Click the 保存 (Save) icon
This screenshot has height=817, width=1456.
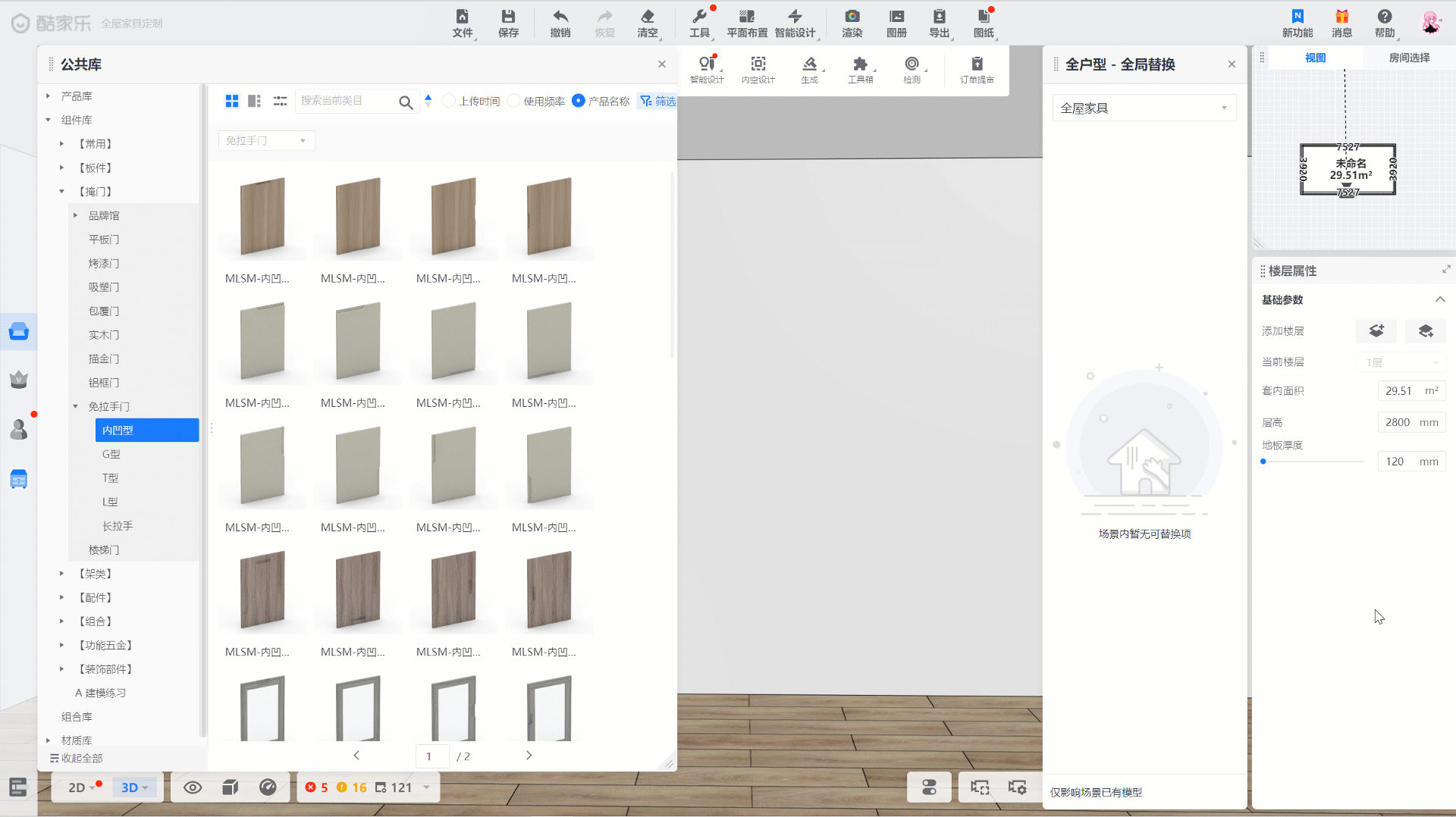pyautogui.click(x=507, y=17)
